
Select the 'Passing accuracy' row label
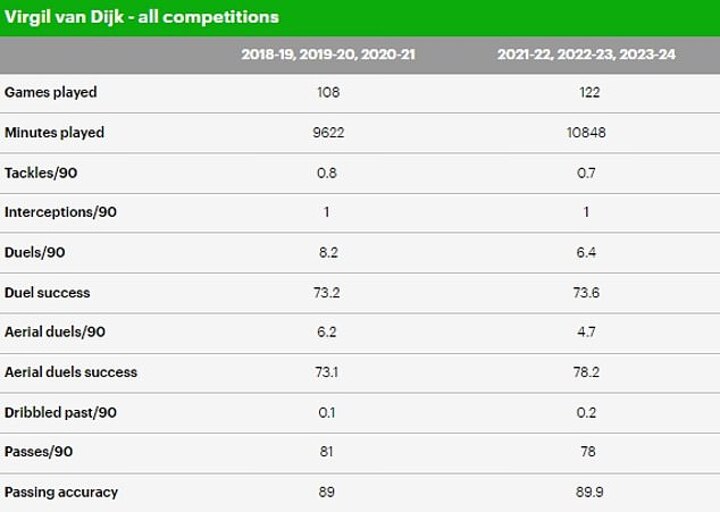point(61,492)
